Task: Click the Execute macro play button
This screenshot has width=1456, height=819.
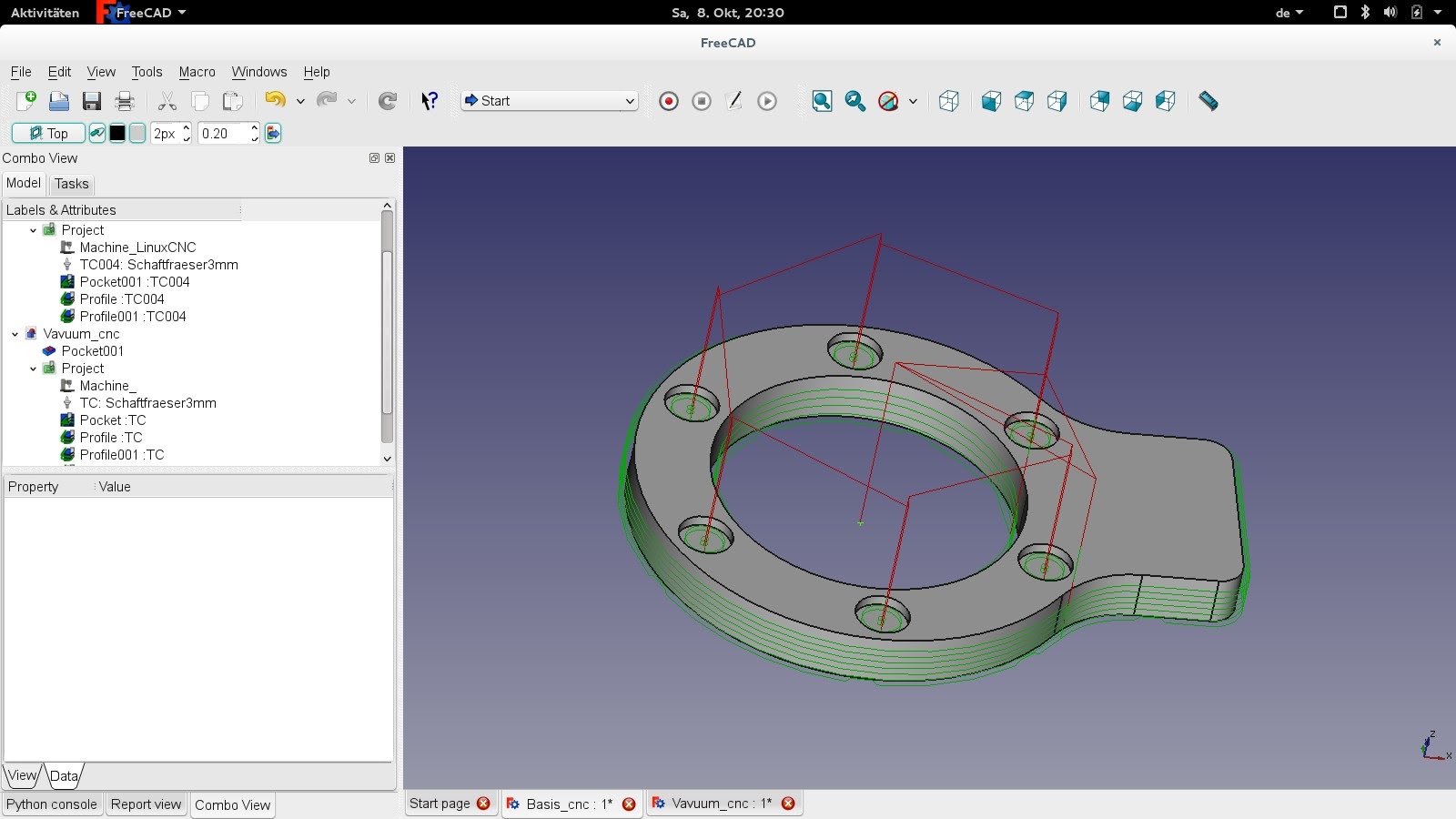Action: [767, 101]
